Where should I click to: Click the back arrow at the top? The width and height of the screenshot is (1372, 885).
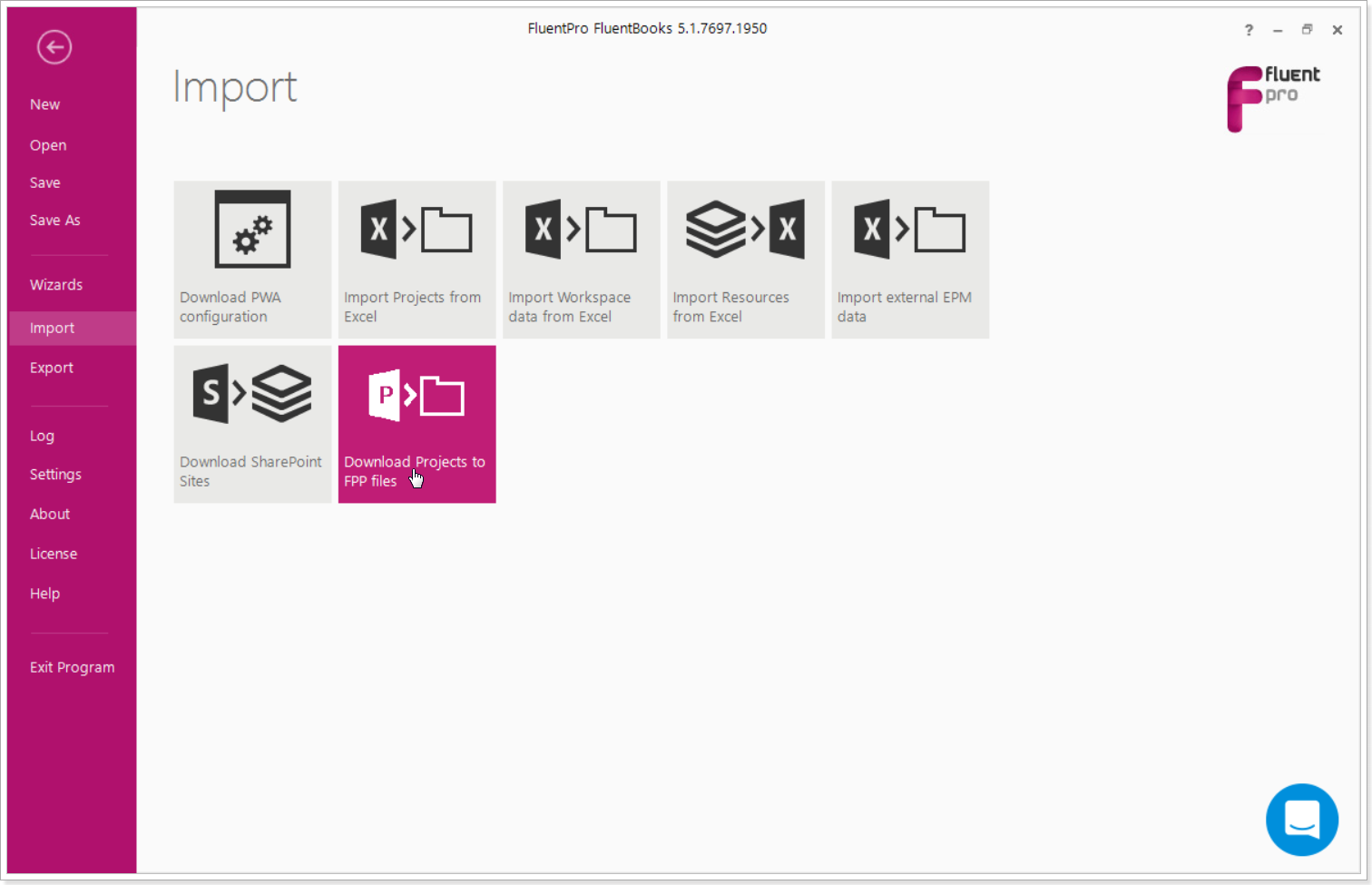point(54,46)
